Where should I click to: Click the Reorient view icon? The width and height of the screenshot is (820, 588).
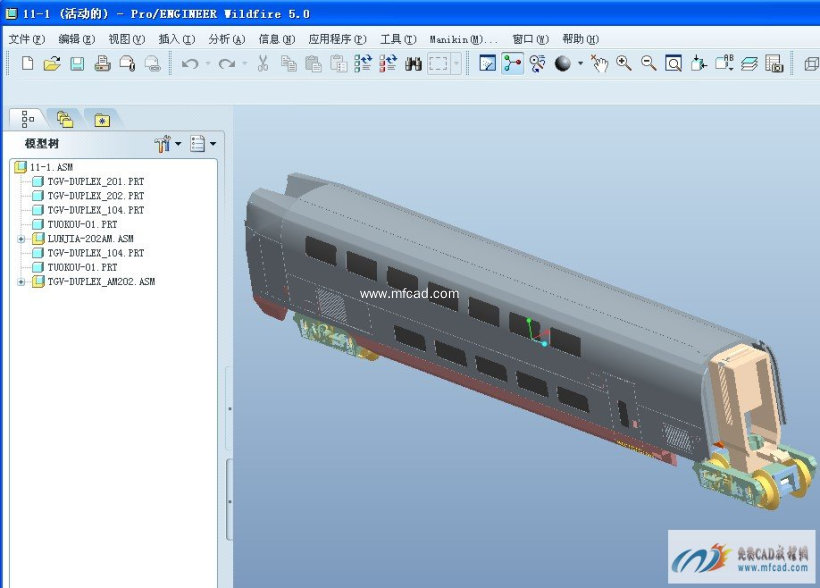[x=698, y=64]
